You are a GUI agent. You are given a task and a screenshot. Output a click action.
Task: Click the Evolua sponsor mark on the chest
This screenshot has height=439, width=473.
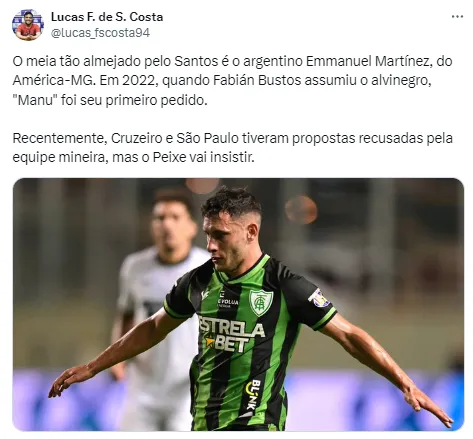(x=227, y=300)
